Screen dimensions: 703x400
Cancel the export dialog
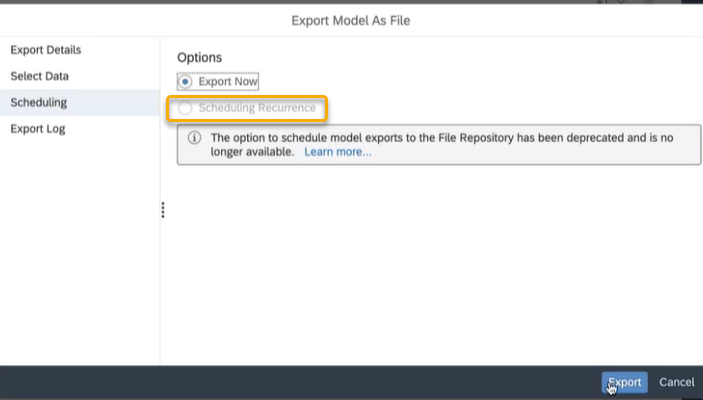(x=677, y=382)
